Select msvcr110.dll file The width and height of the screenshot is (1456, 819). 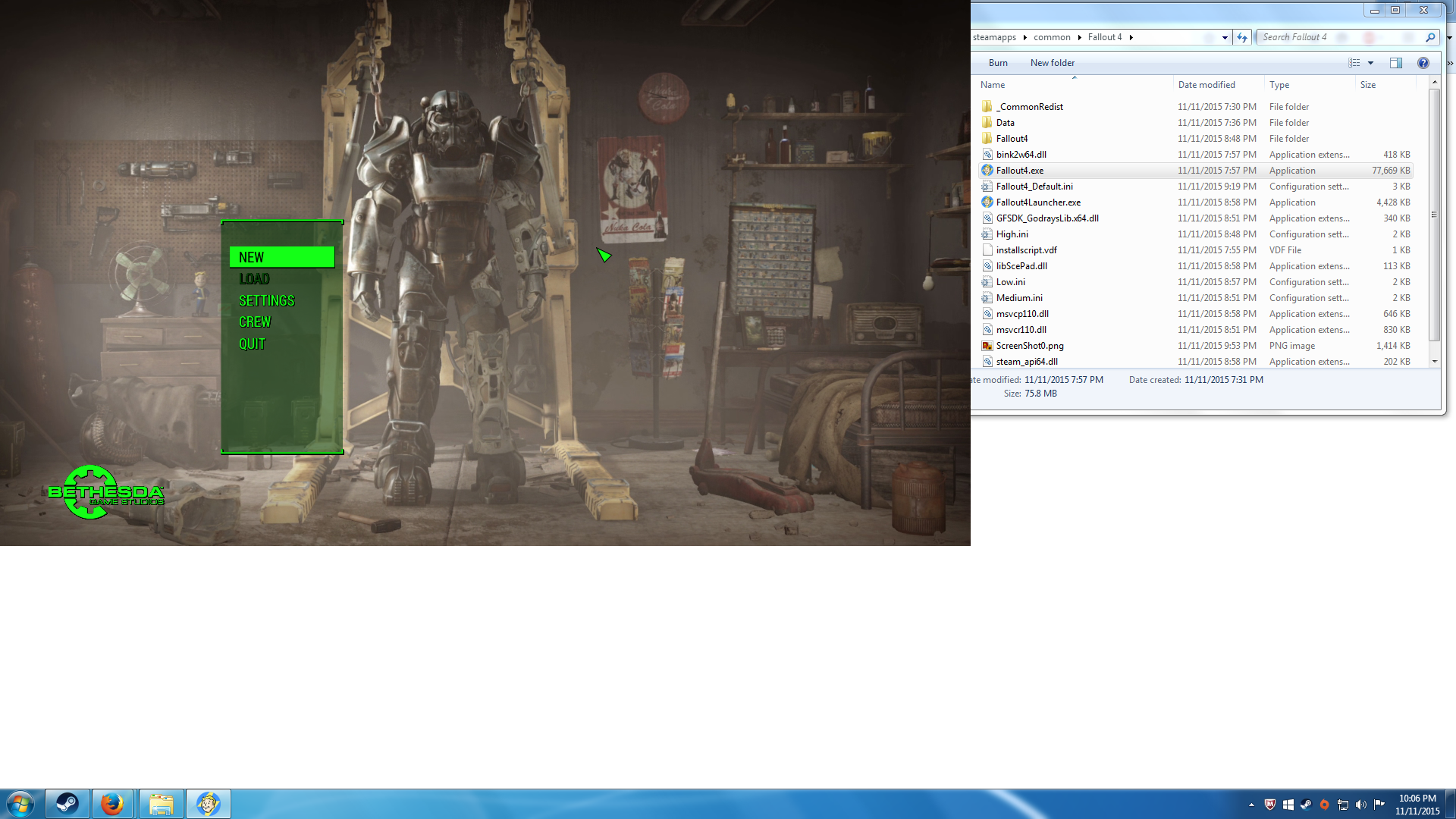1197,330
